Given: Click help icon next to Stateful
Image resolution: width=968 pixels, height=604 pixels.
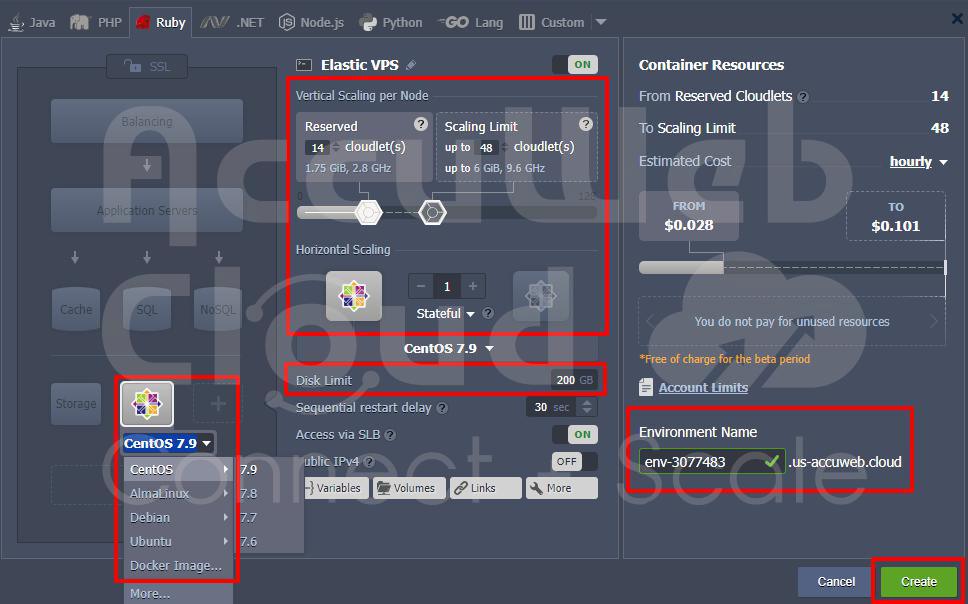Looking at the screenshot, I should [x=488, y=313].
